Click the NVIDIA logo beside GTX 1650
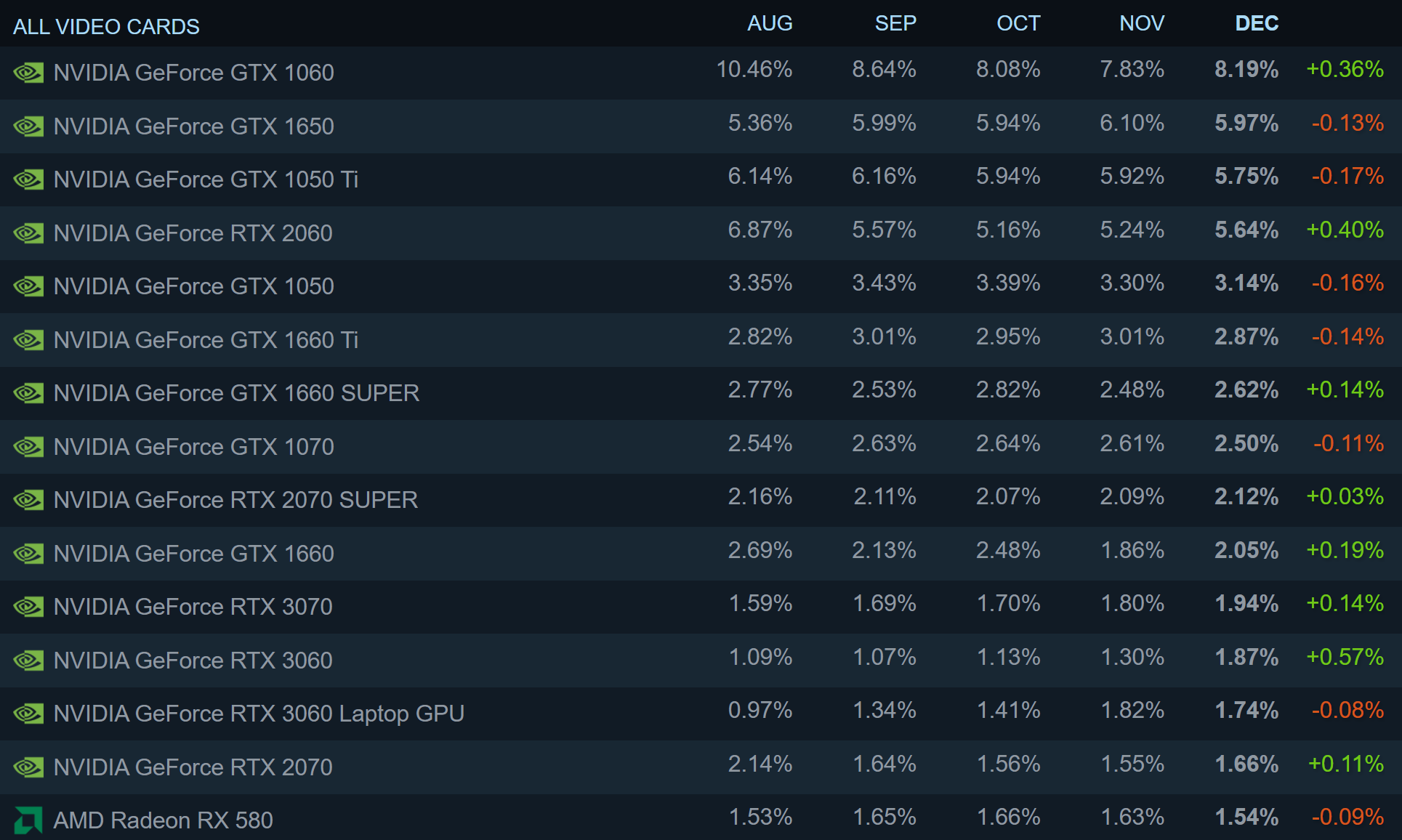The height and width of the screenshot is (840, 1402). (x=28, y=126)
